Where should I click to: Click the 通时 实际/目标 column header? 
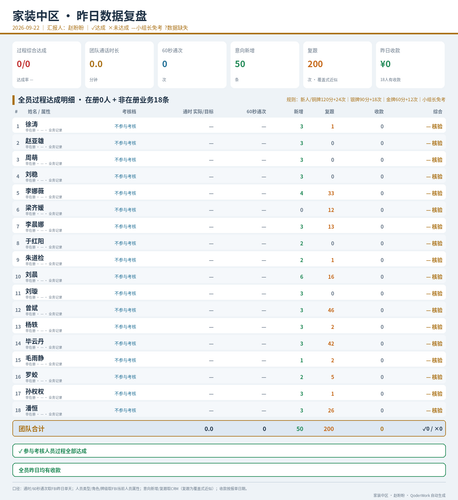tap(198, 112)
